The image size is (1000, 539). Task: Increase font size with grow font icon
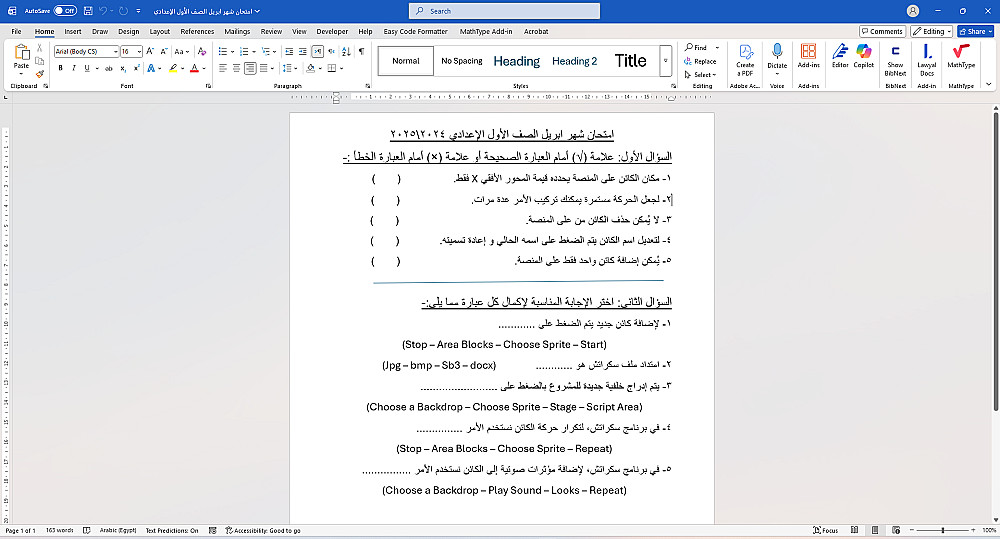[150, 51]
